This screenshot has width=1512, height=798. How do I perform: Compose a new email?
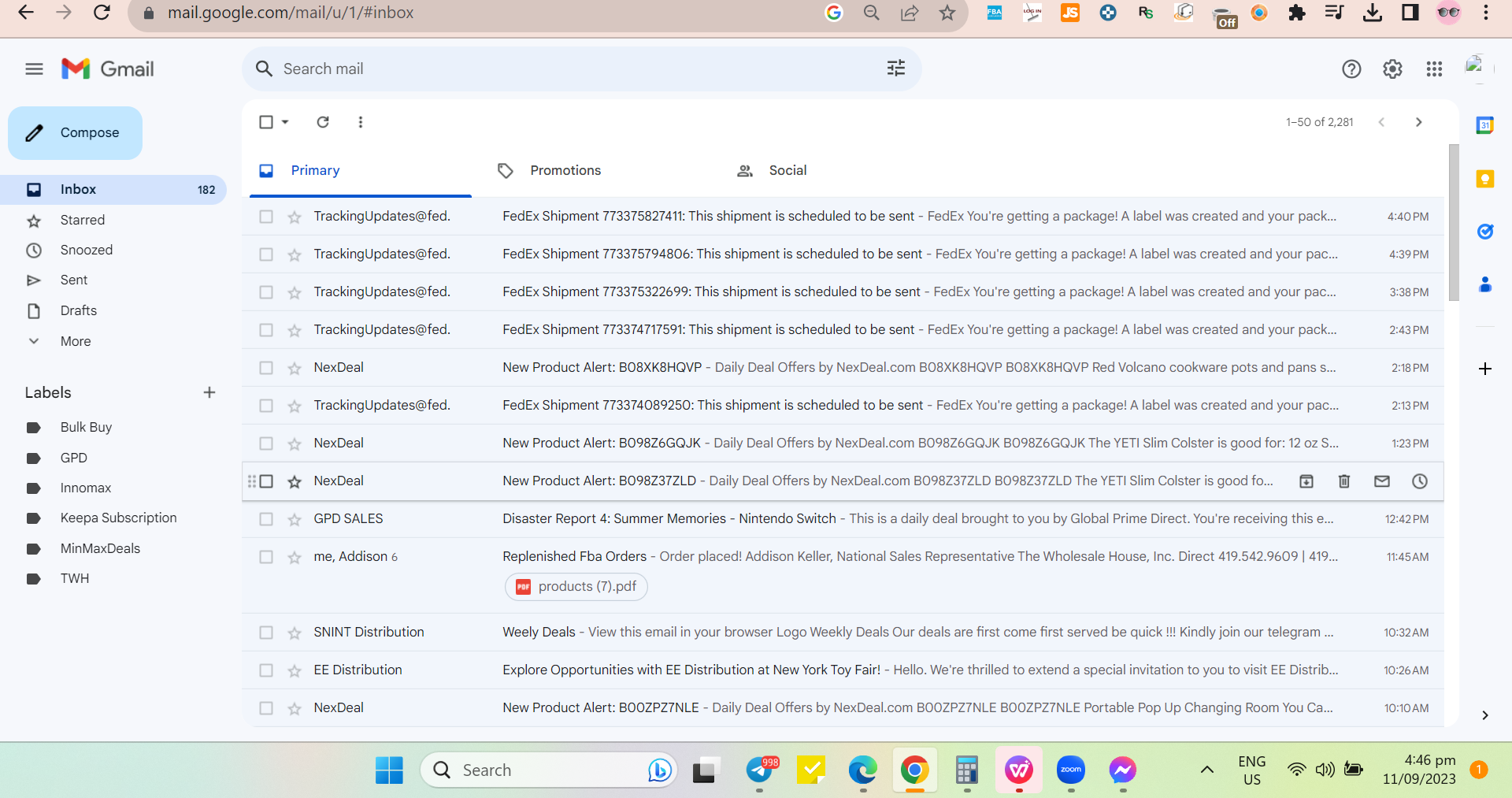point(76,133)
